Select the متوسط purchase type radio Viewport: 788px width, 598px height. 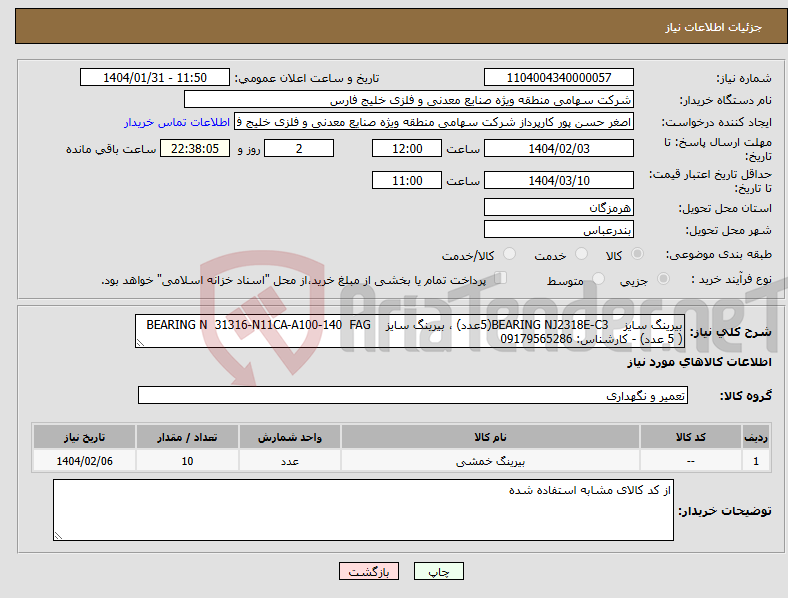598,278
